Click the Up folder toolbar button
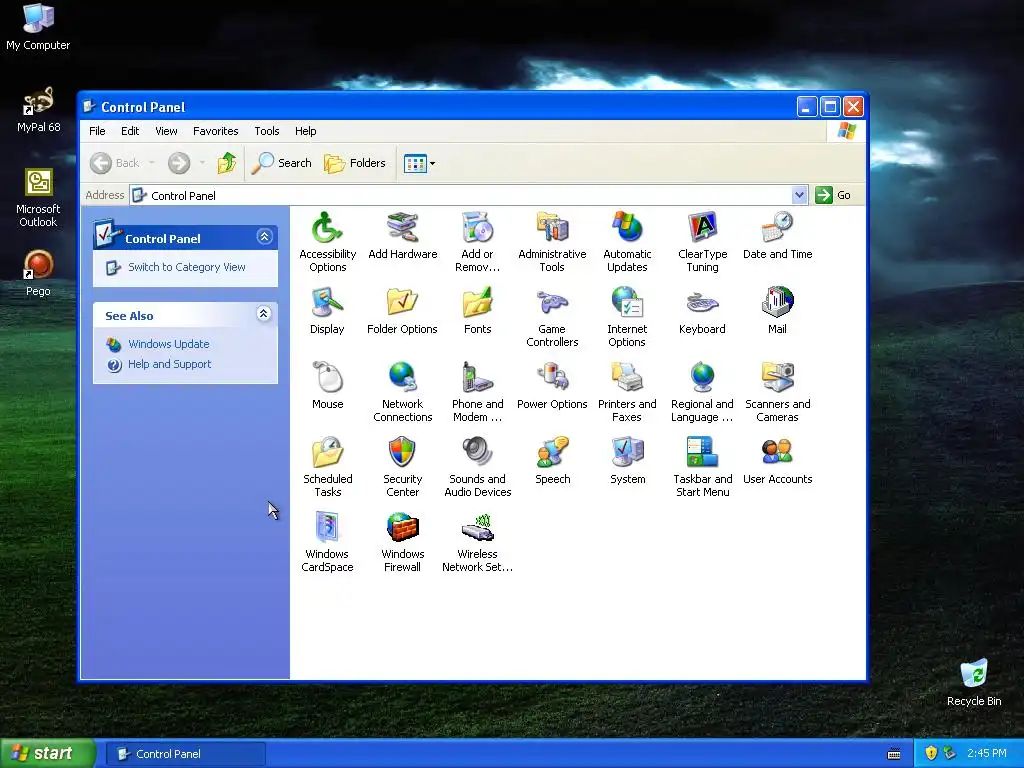Screen dimensions: 1024x768 [227, 163]
